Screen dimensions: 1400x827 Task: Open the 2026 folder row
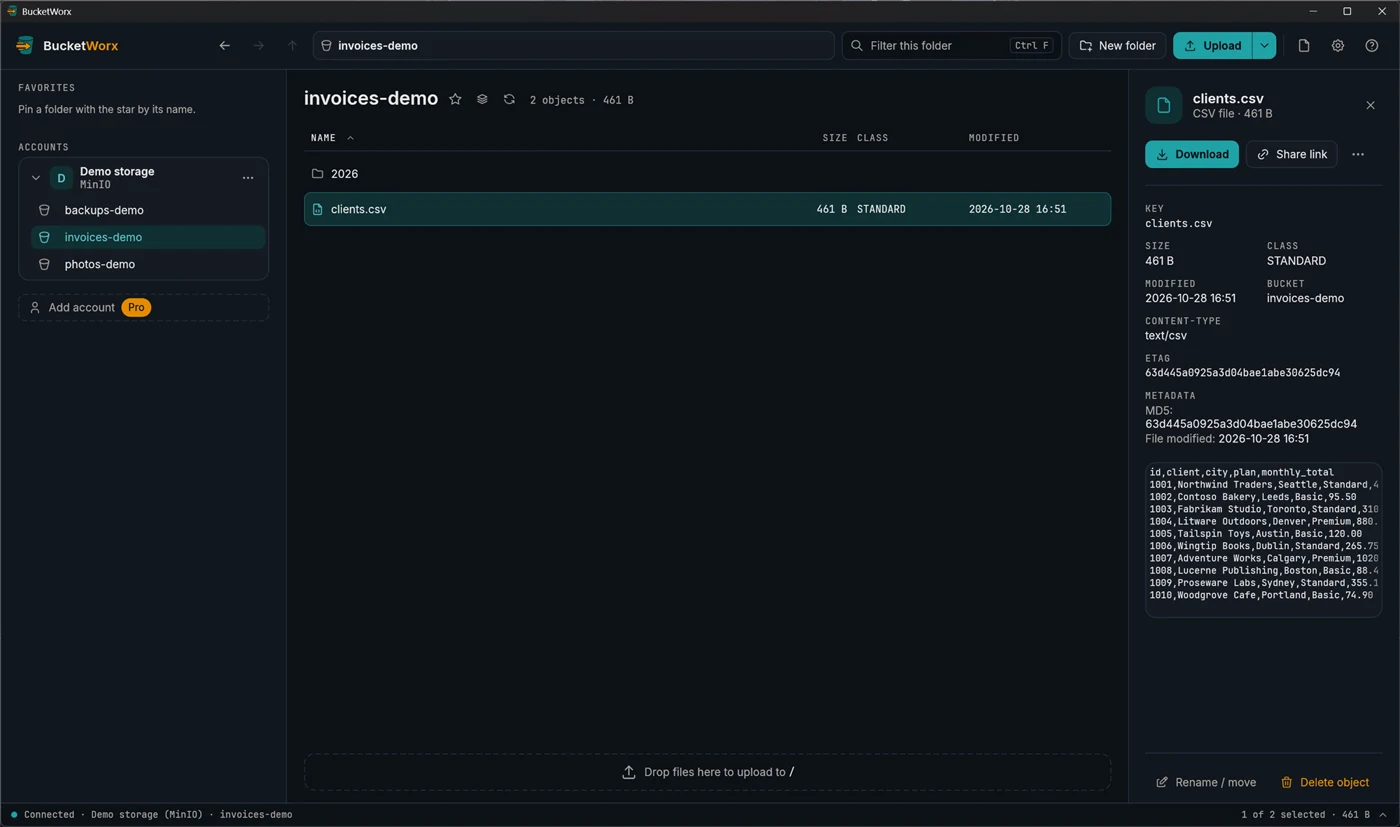(707, 174)
